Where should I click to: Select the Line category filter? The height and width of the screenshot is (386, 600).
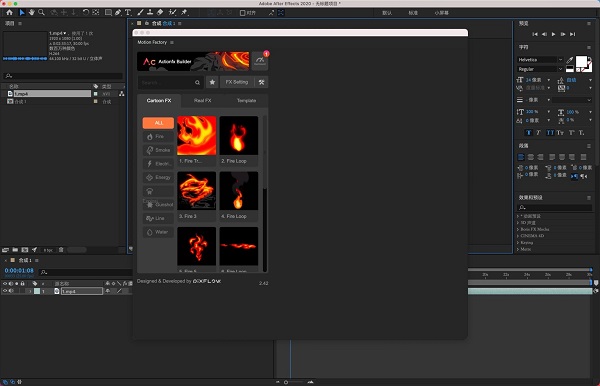pyautogui.click(x=158, y=218)
